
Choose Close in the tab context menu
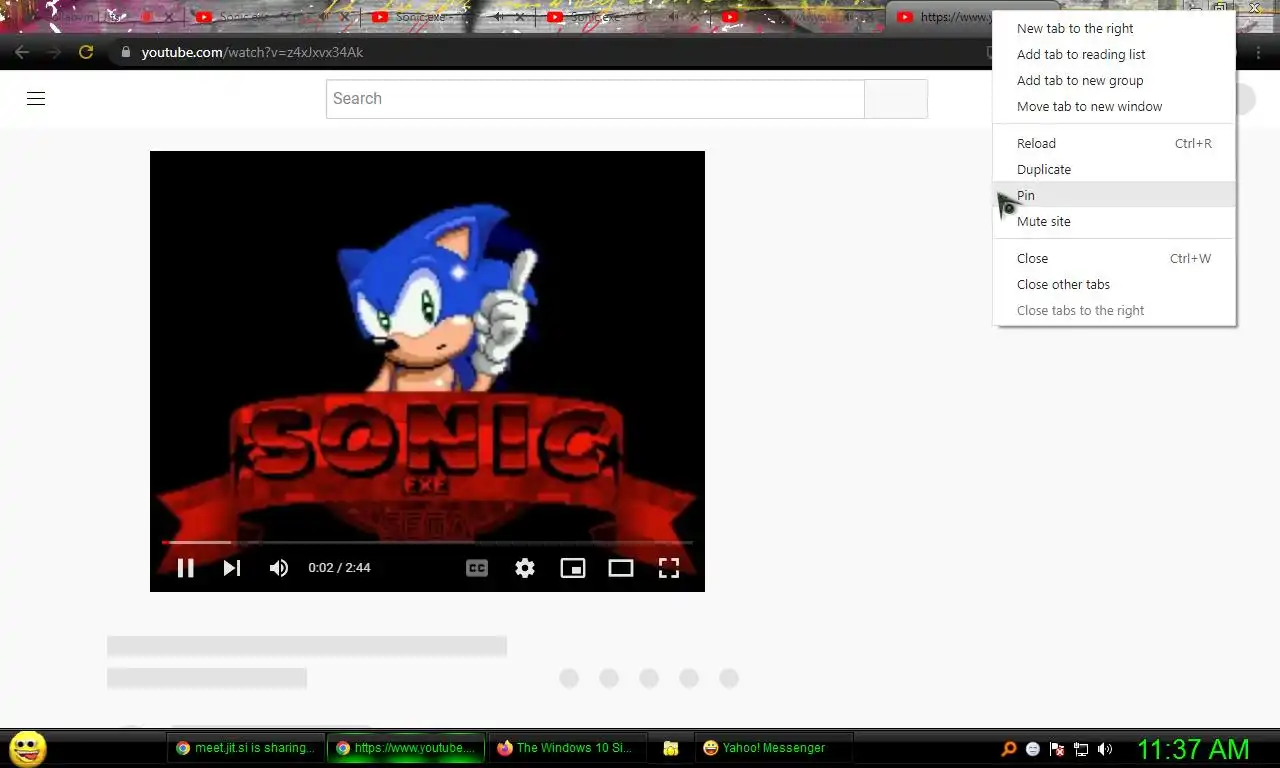1114,258
